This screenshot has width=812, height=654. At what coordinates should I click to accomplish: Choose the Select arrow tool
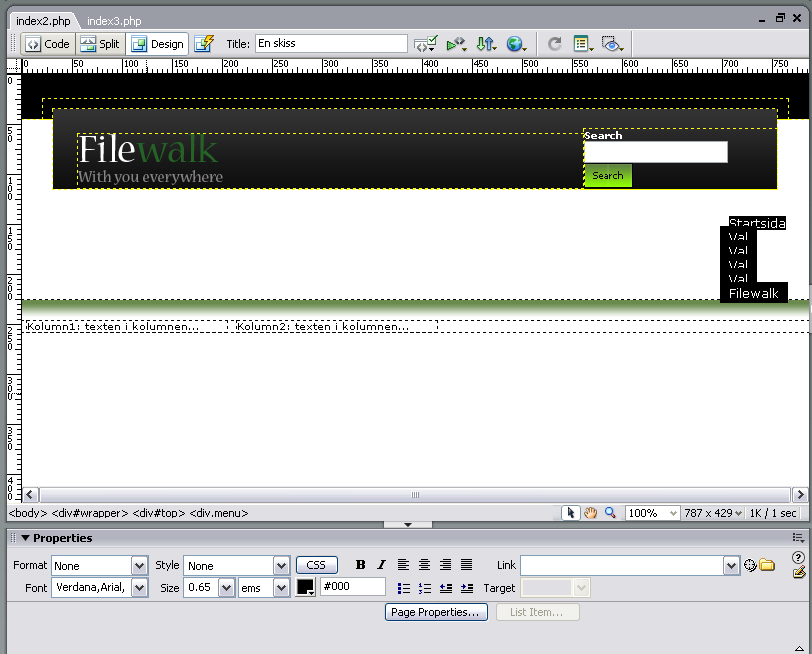pyautogui.click(x=571, y=513)
